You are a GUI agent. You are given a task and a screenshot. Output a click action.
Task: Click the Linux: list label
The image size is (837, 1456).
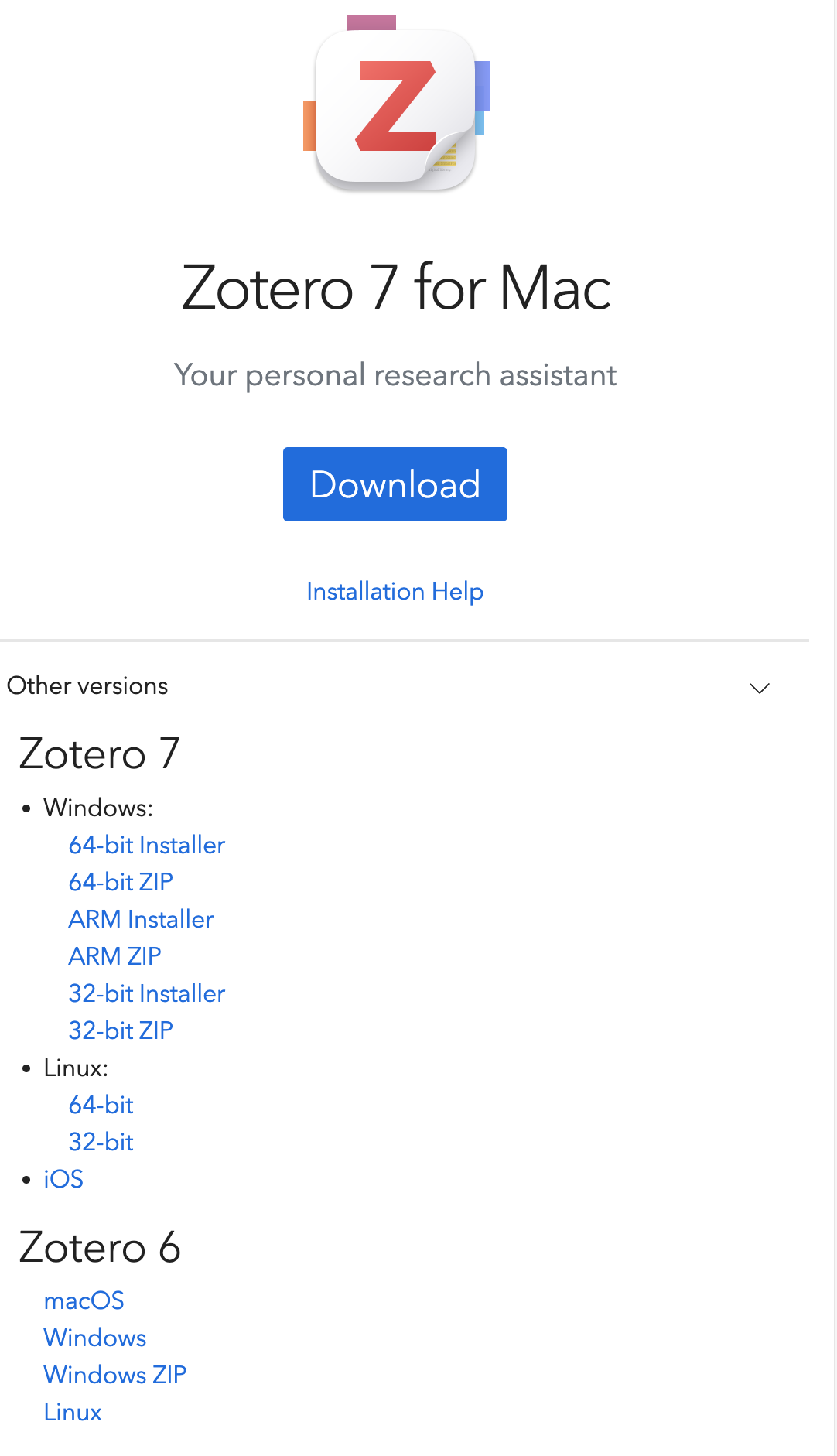(x=76, y=1068)
